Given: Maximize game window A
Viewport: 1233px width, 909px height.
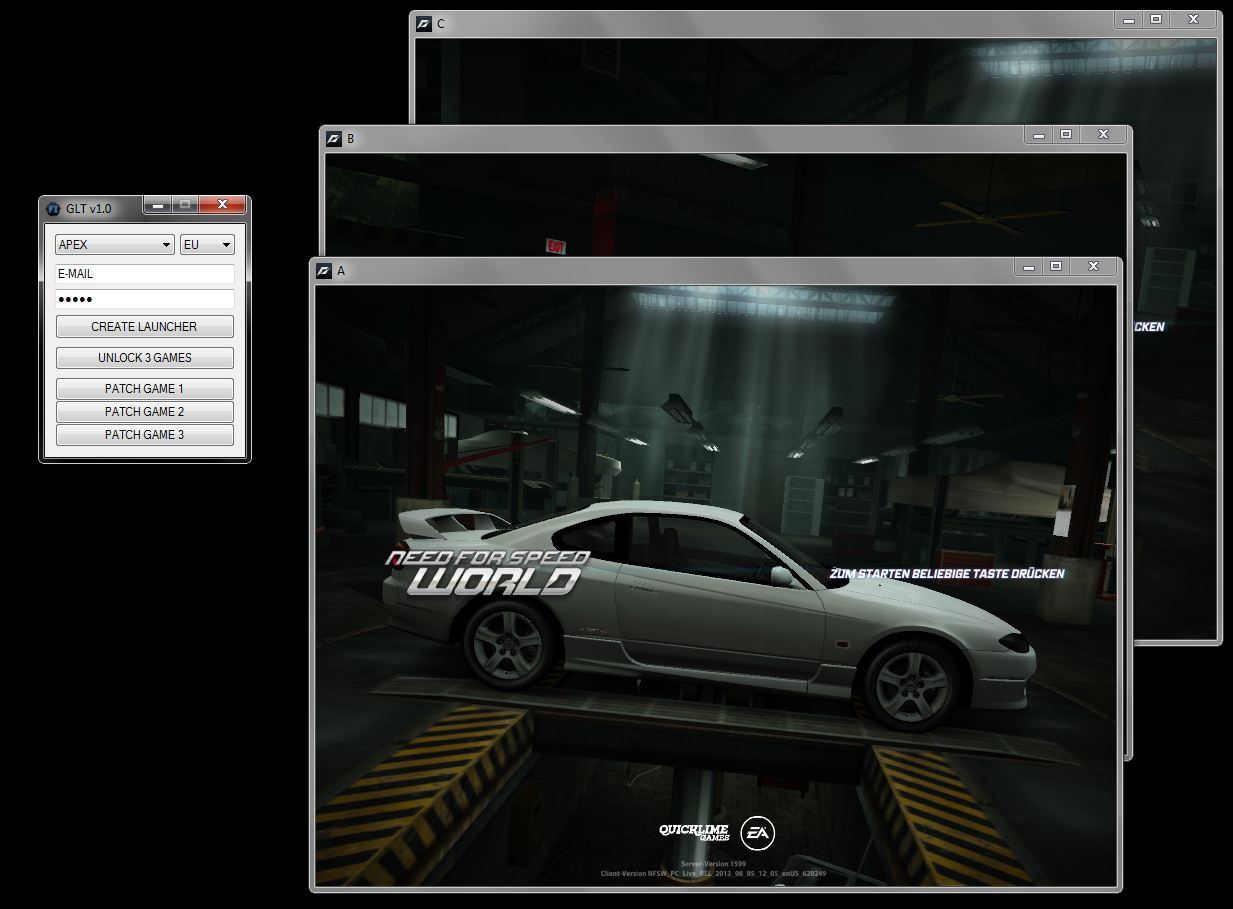Looking at the screenshot, I should coord(1056,266).
